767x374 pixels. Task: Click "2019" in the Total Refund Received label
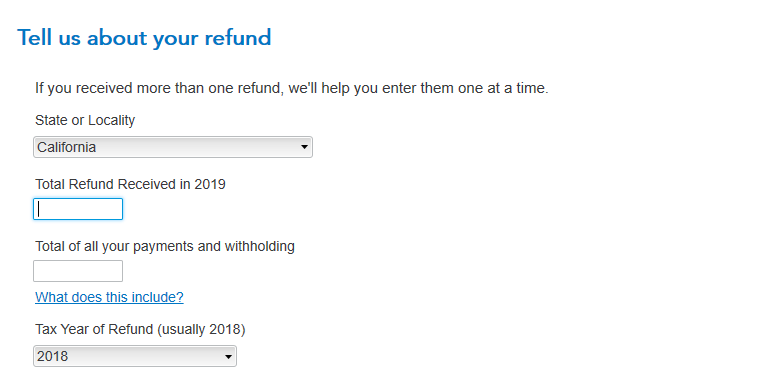(x=210, y=184)
